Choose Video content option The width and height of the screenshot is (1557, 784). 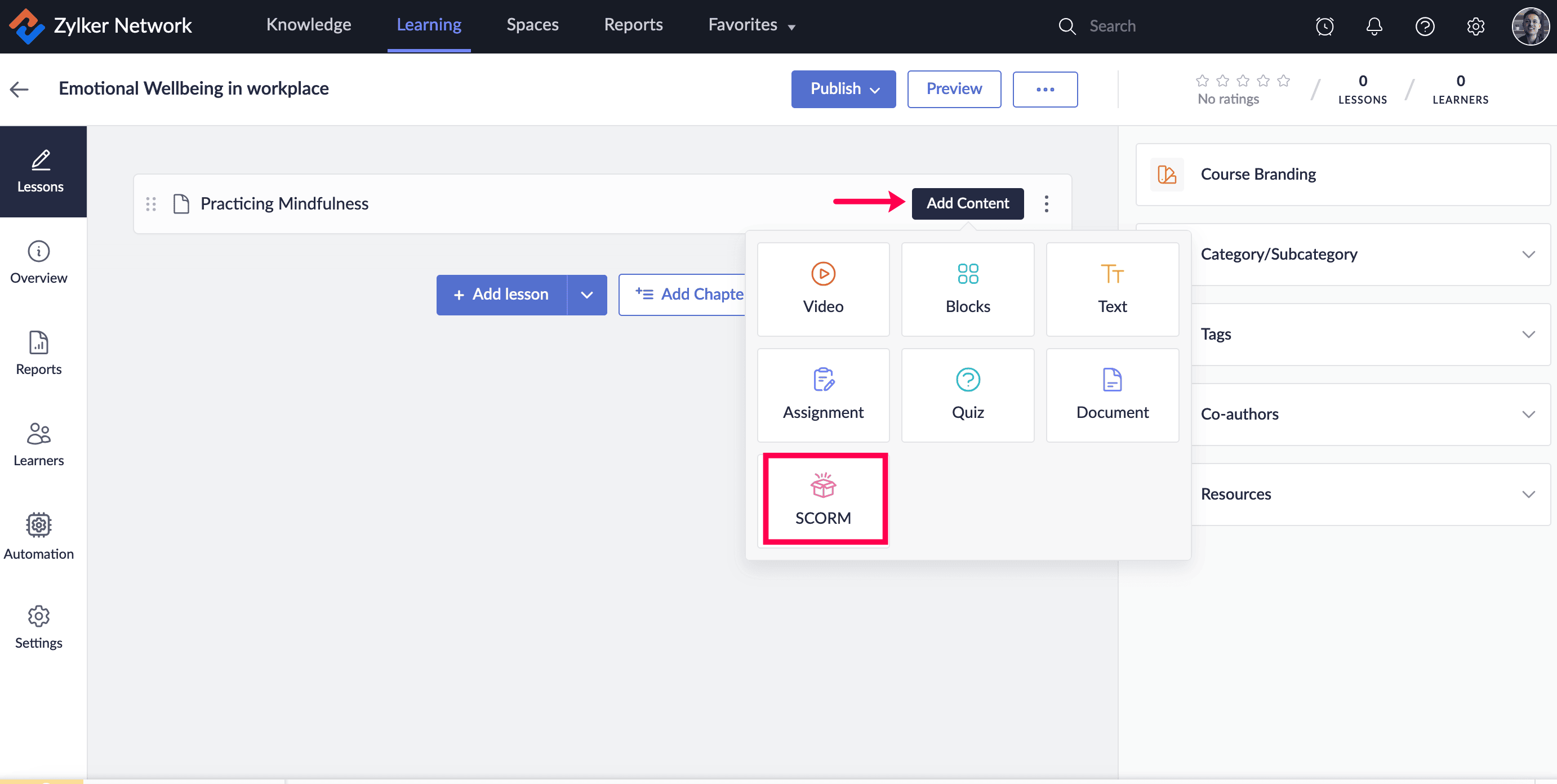(822, 289)
